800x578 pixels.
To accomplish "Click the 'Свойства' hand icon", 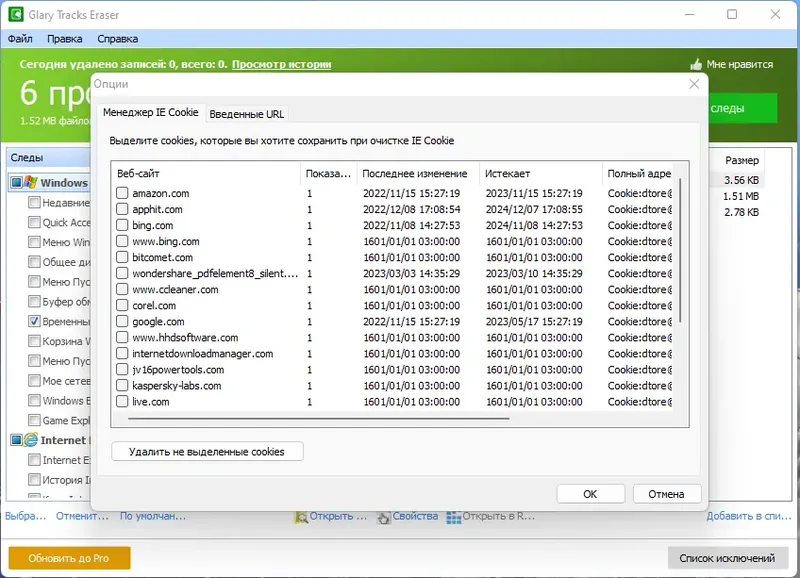I will click(x=384, y=517).
